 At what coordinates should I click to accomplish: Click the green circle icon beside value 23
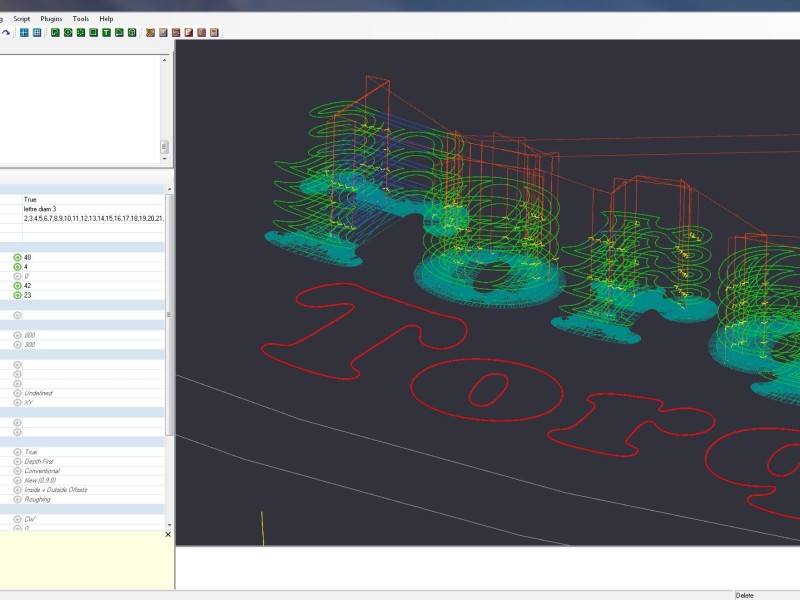point(17,295)
